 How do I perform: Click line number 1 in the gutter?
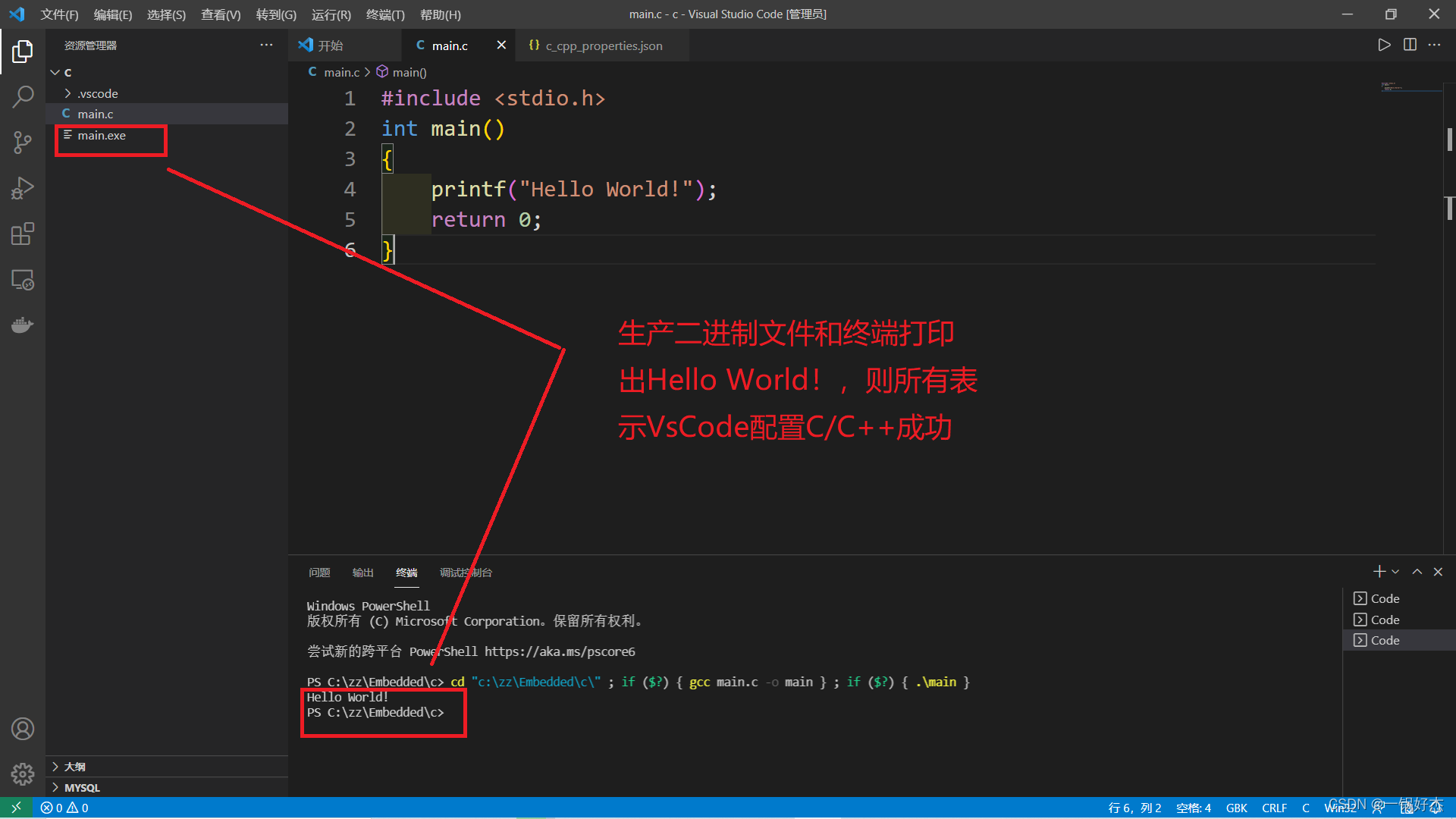tap(350, 99)
